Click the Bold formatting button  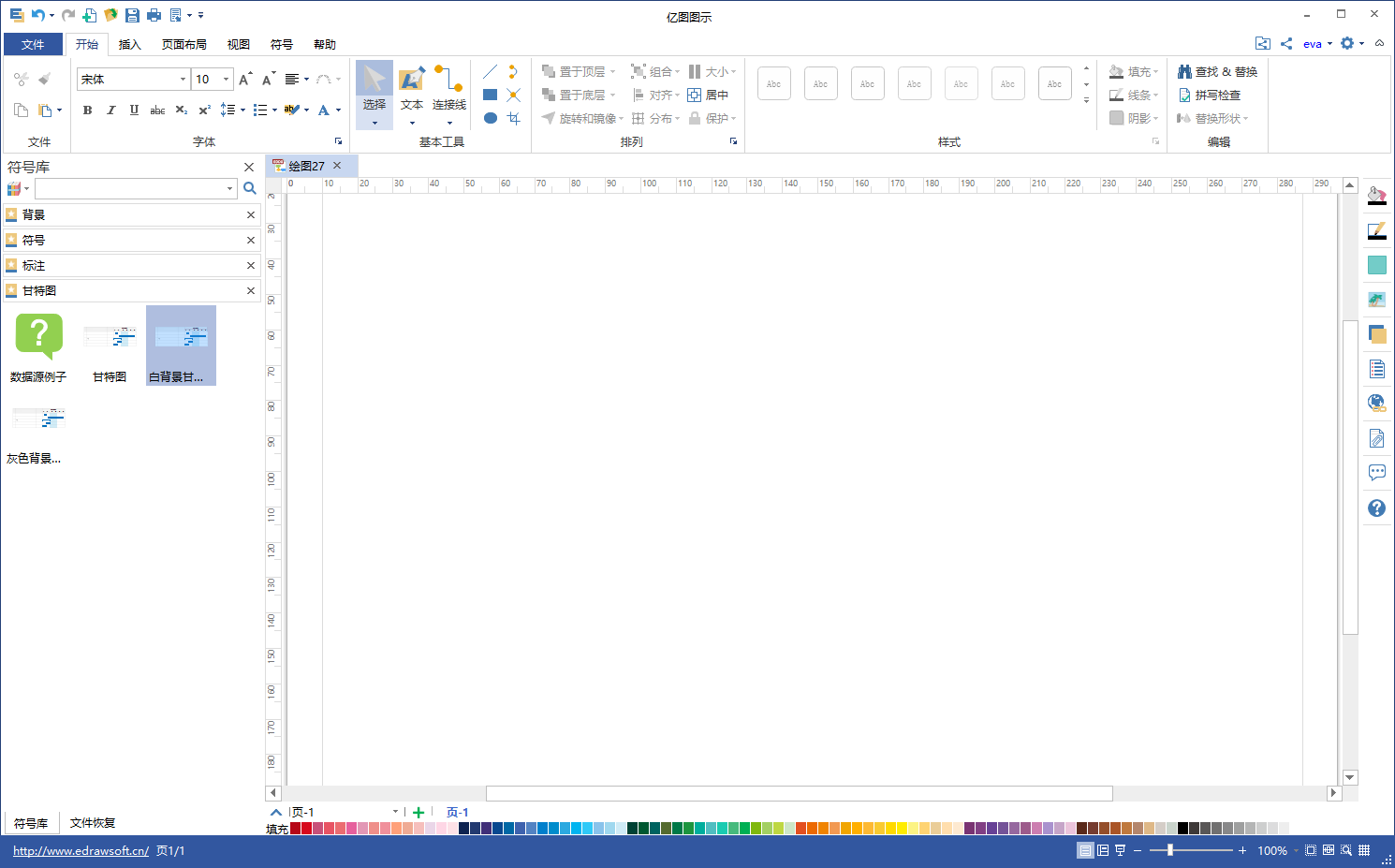click(x=87, y=110)
